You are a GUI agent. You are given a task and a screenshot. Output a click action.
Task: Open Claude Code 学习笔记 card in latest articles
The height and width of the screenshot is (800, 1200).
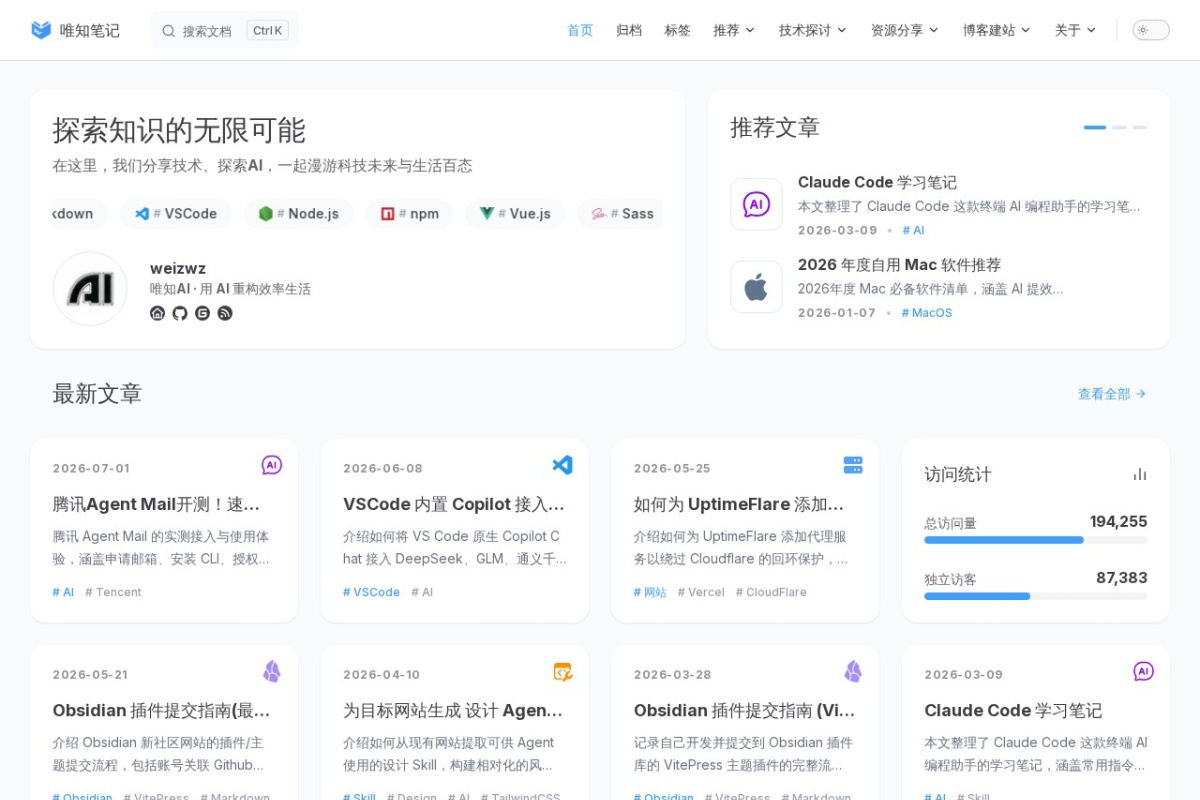(x=1013, y=710)
